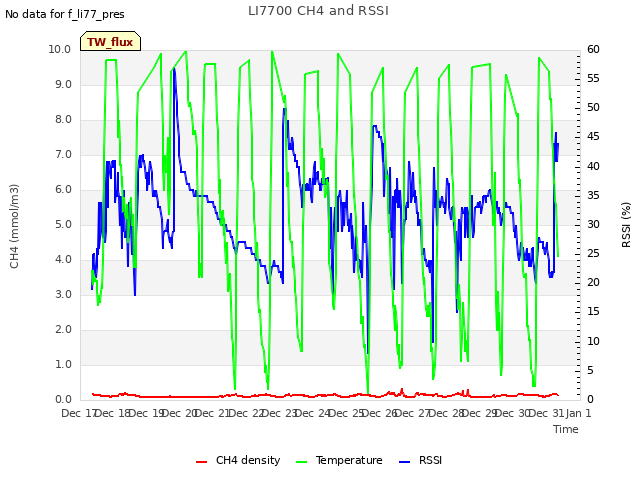Image resolution: width=640 pixels, height=480 pixels.
Task: Click the Dec 22 x-axis tick label
Action: (x=247, y=413)
